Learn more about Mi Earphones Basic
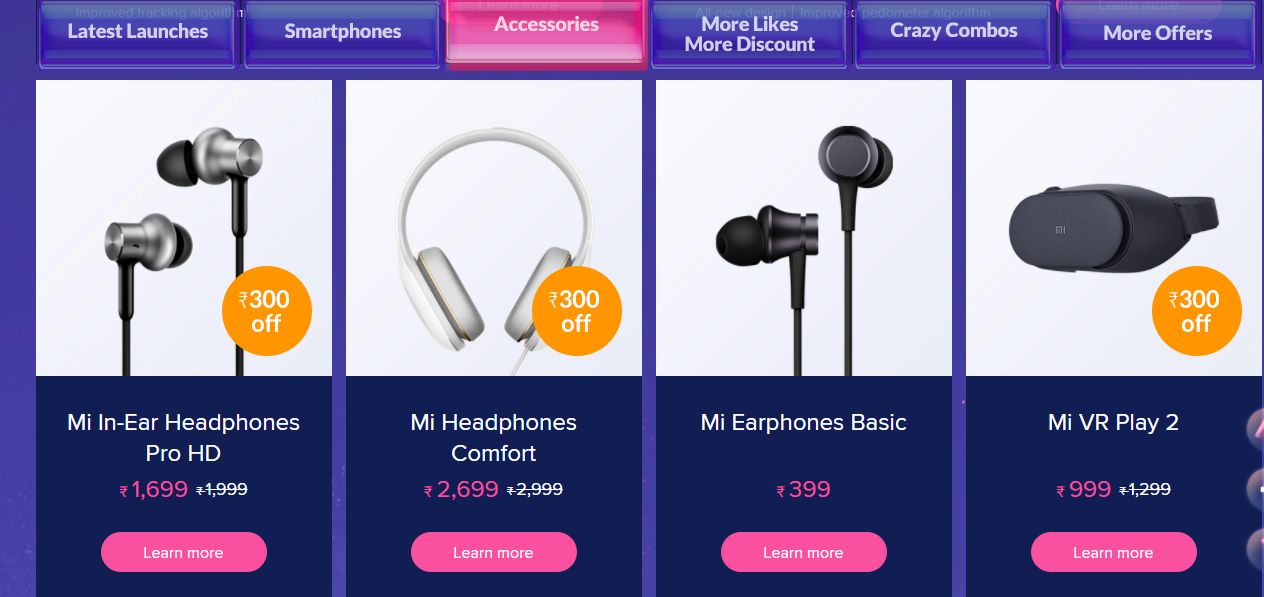1264x597 pixels. pos(804,552)
